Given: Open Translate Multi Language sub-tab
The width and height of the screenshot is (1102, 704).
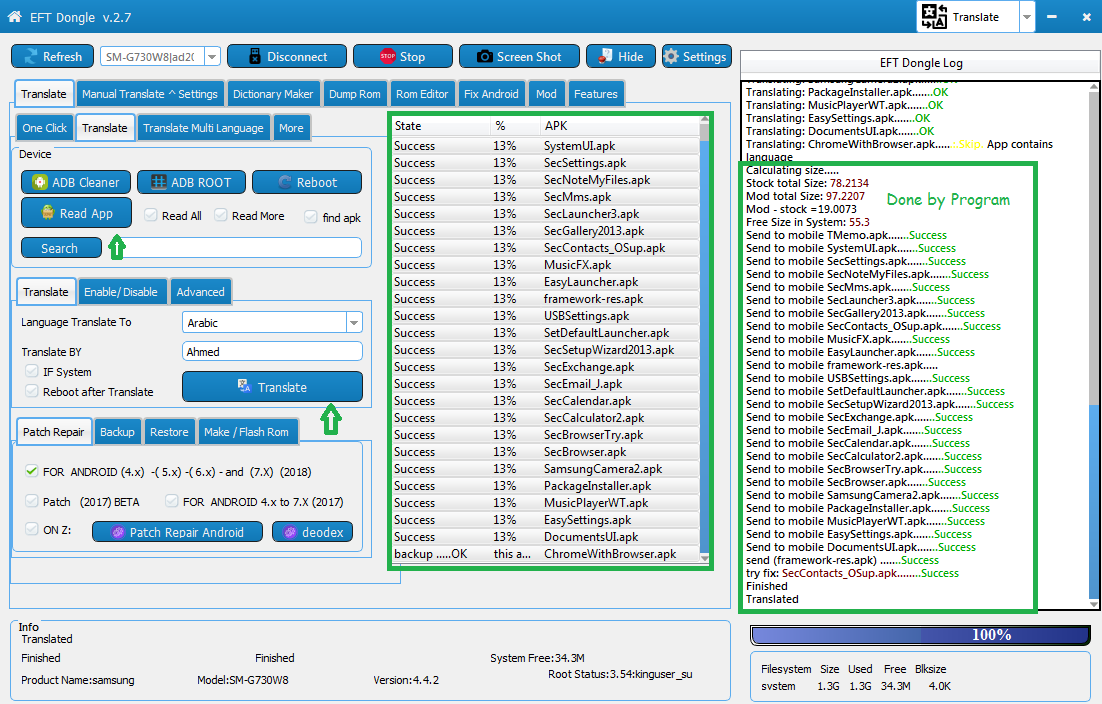Looking at the screenshot, I should pyautogui.click(x=203, y=128).
